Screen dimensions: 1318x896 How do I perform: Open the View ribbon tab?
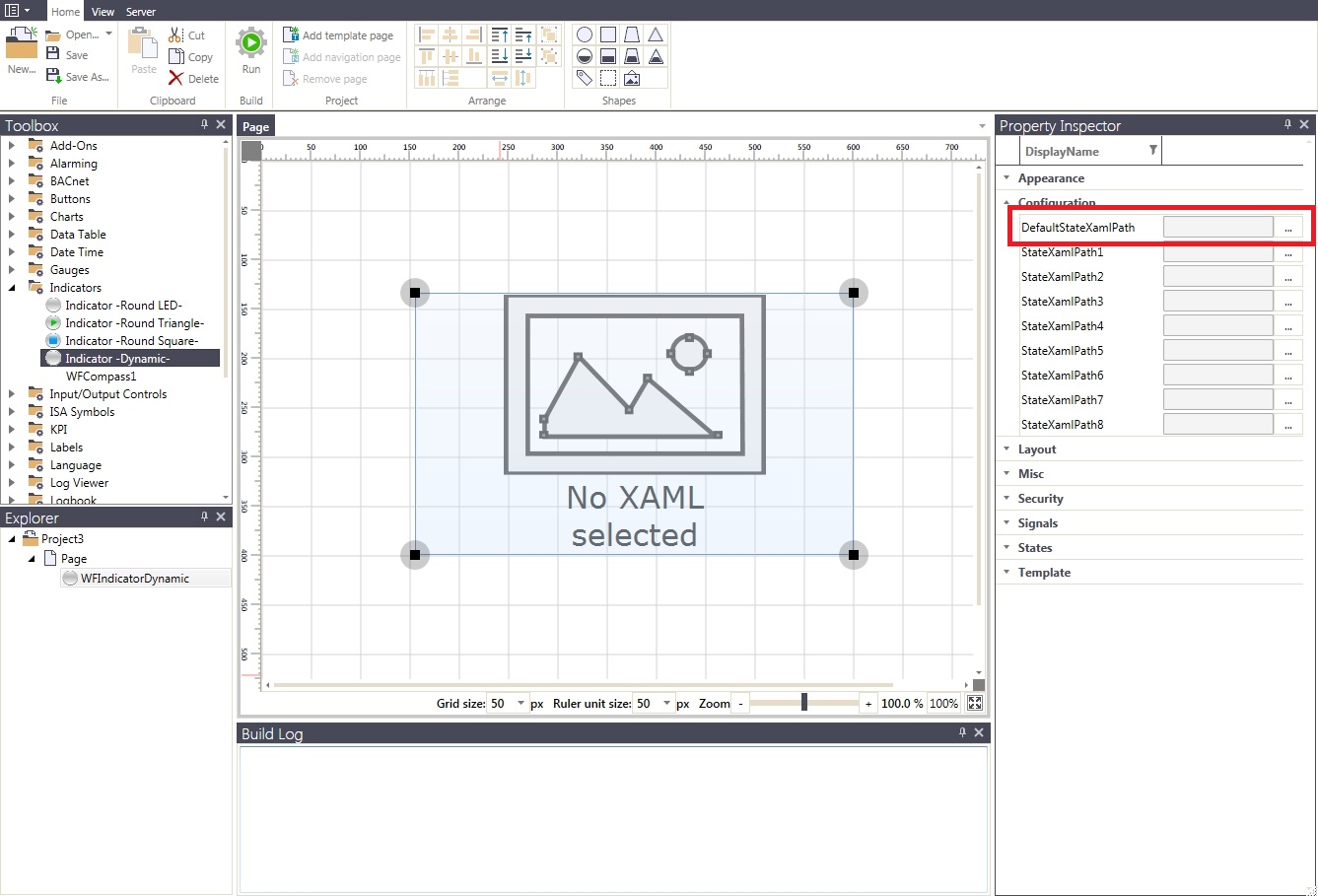(x=103, y=12)
